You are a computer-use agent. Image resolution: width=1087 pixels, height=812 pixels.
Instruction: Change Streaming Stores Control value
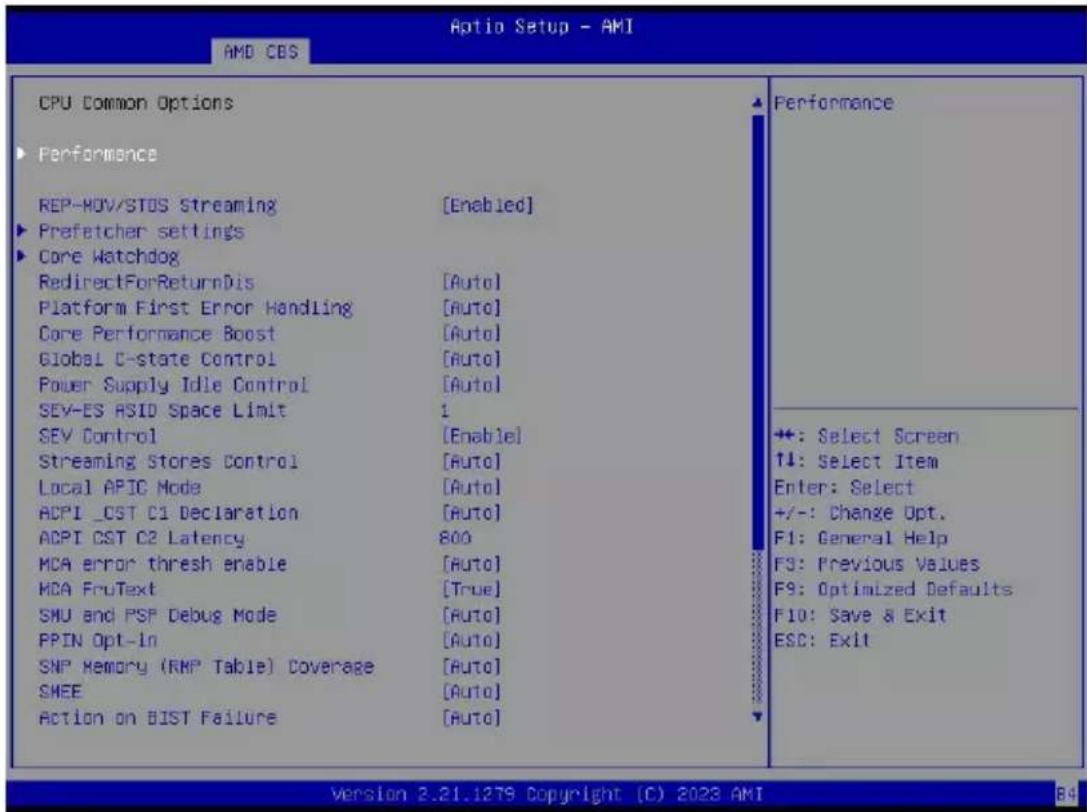[x=471, y=462]
